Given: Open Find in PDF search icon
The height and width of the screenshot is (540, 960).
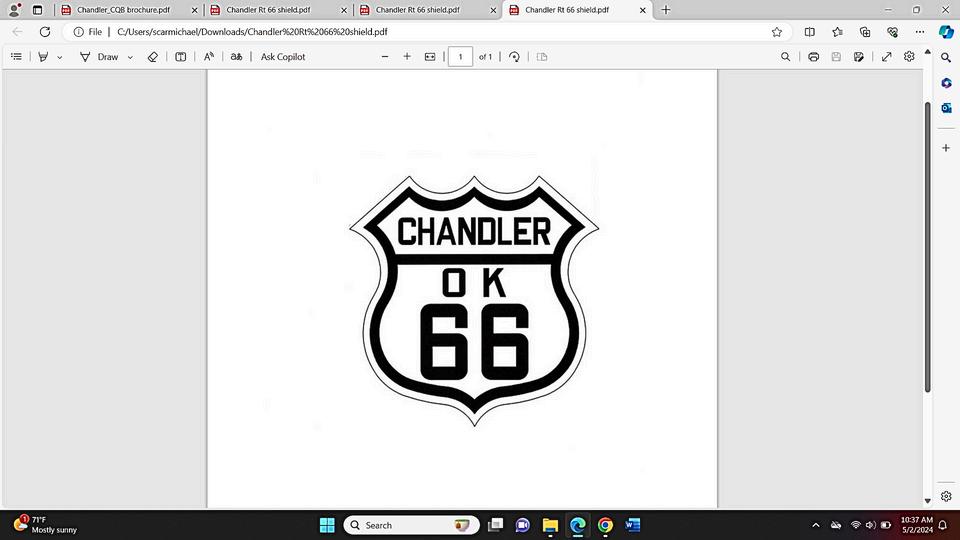Looking at the screenshot, I should [x=786, y=56].
